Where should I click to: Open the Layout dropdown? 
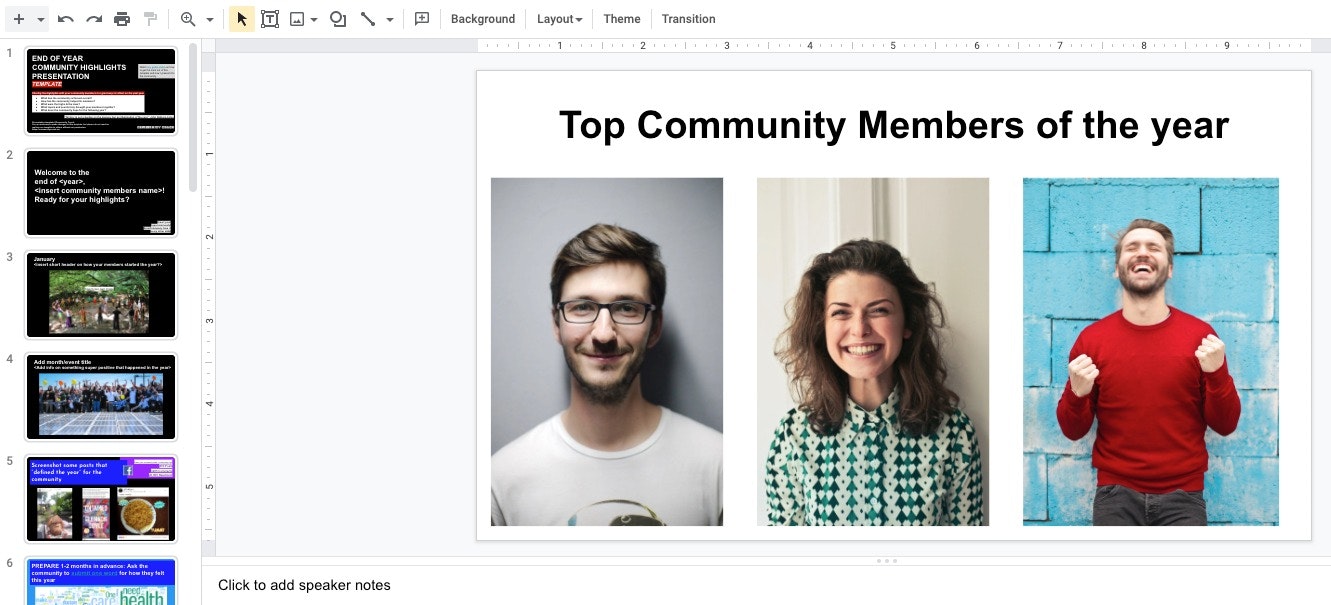click(x=558, y=18)
